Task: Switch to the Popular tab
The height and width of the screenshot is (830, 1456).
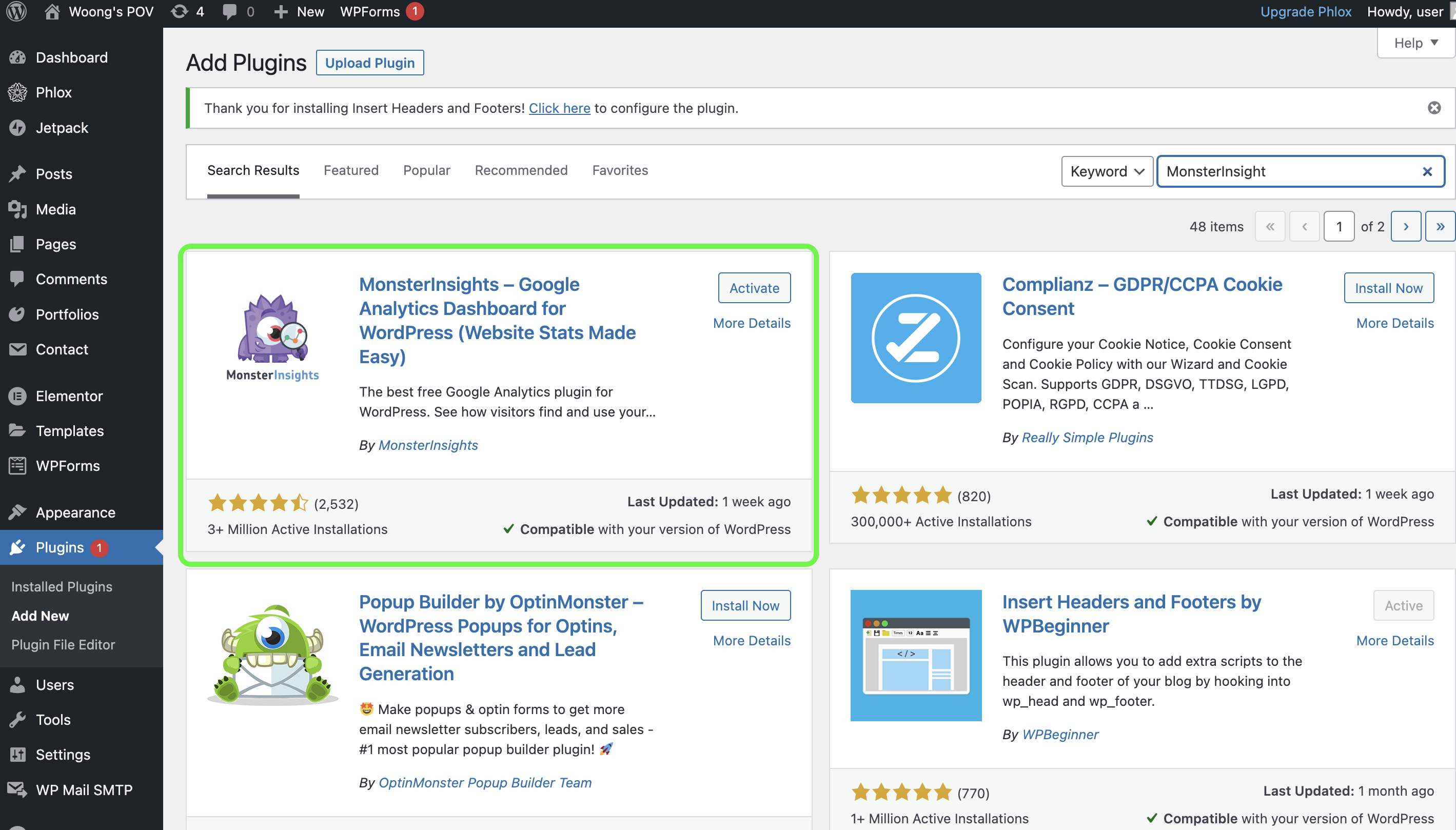Action: [x=426, y=170]
